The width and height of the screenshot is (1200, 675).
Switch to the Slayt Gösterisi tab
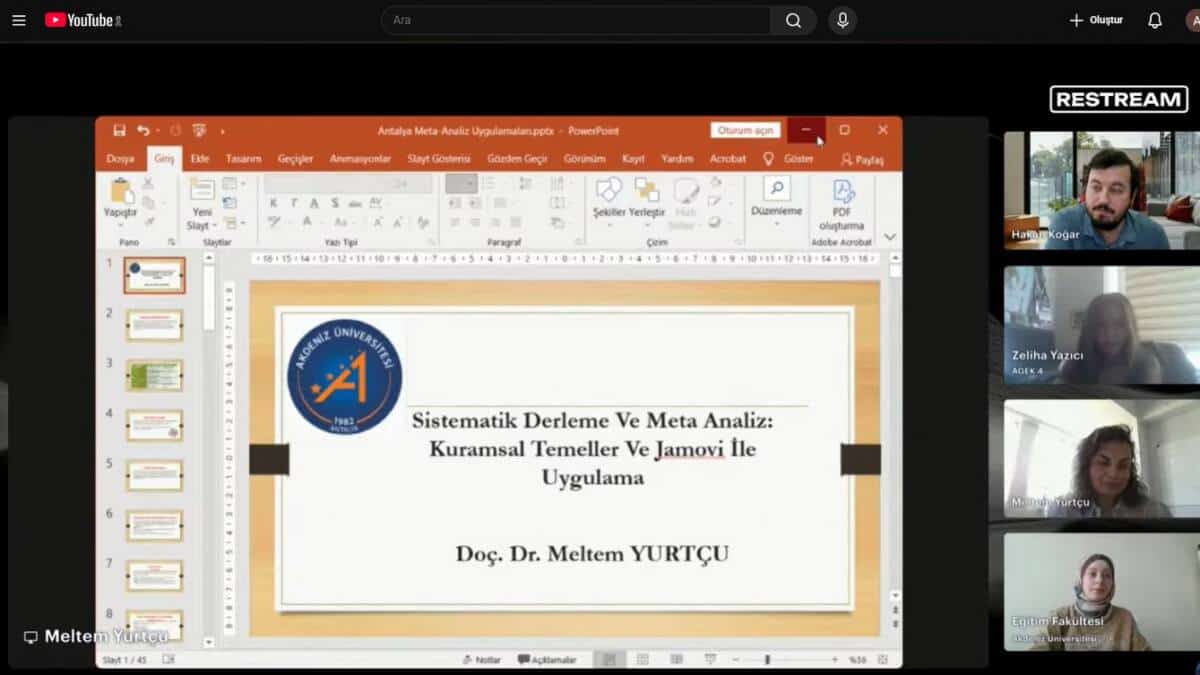pos(438,159)
